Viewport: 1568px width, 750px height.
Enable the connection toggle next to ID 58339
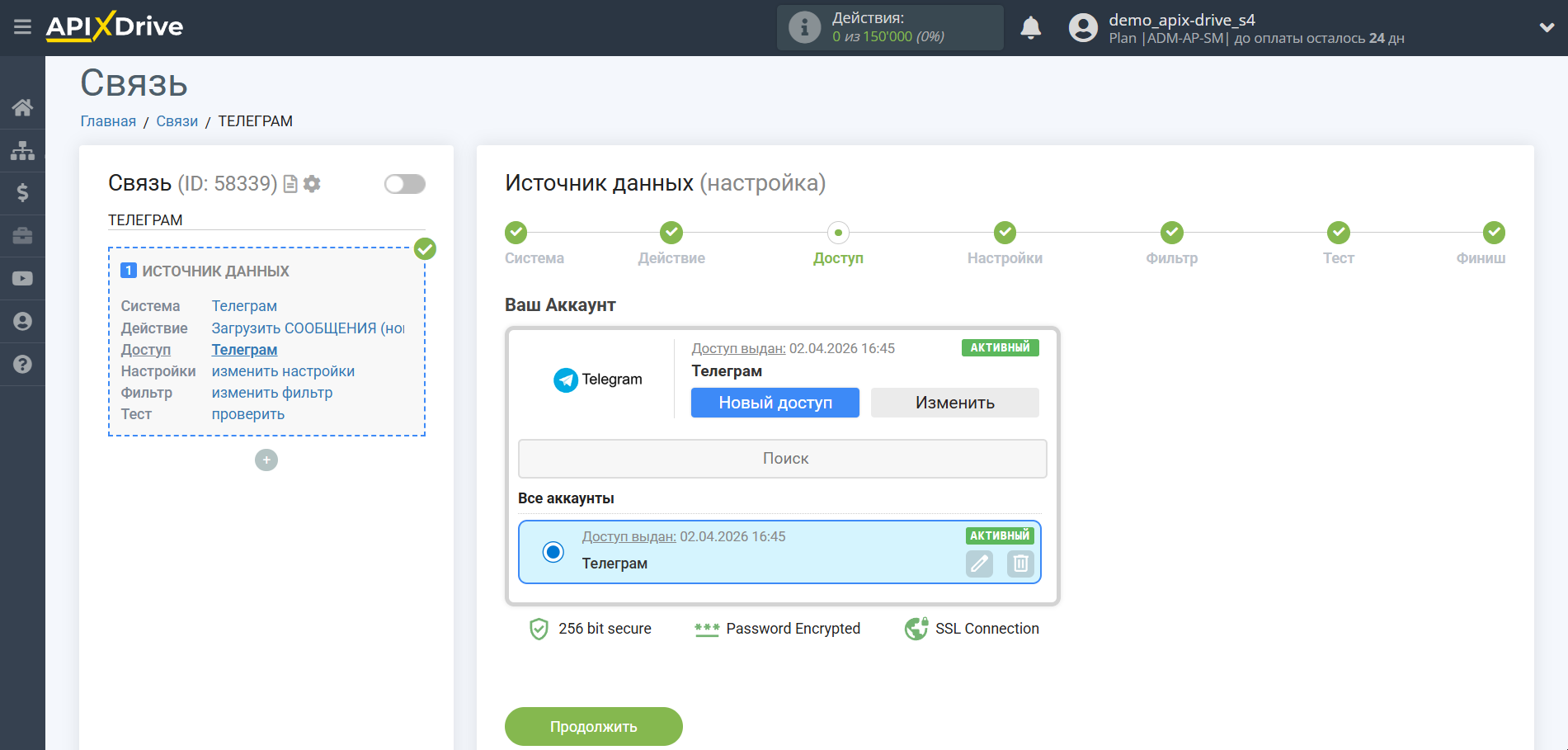coord(404,184)
